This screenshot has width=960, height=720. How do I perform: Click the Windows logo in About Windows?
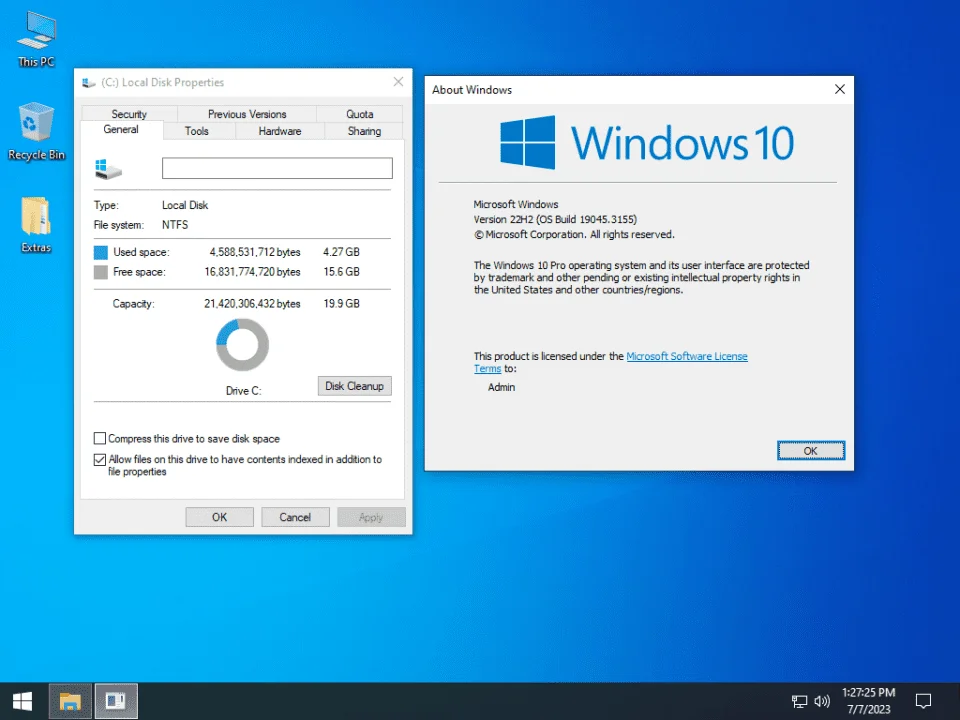click(528, 142)
